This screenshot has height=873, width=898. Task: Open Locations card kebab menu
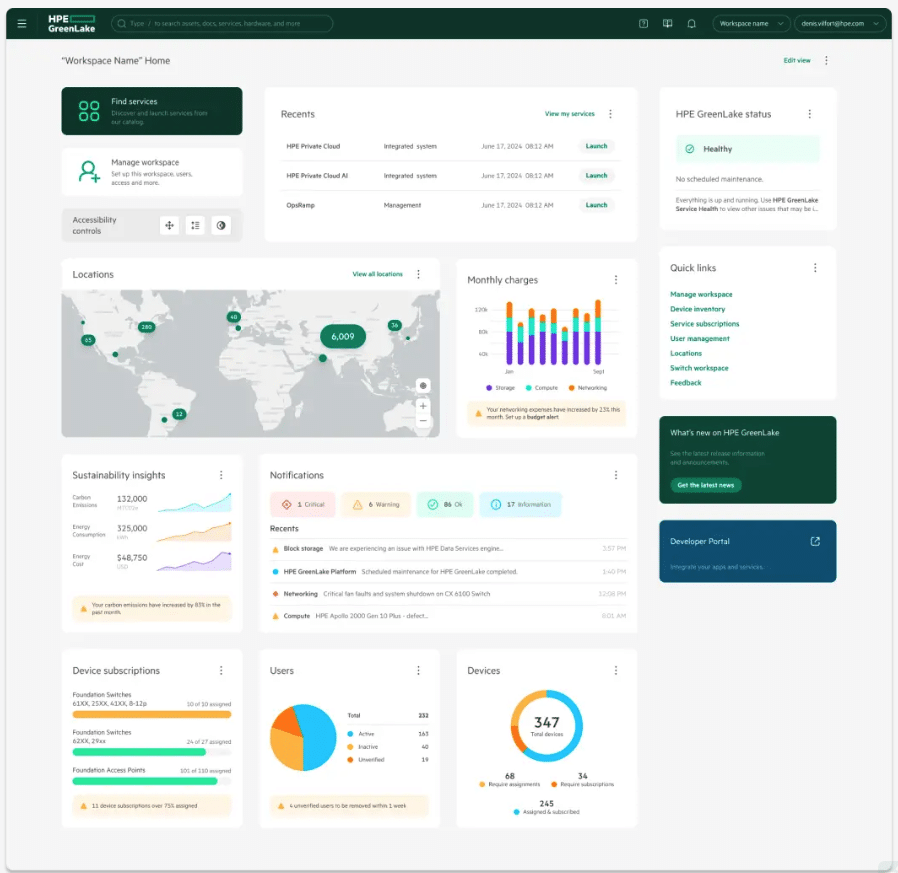pos(418,274)
